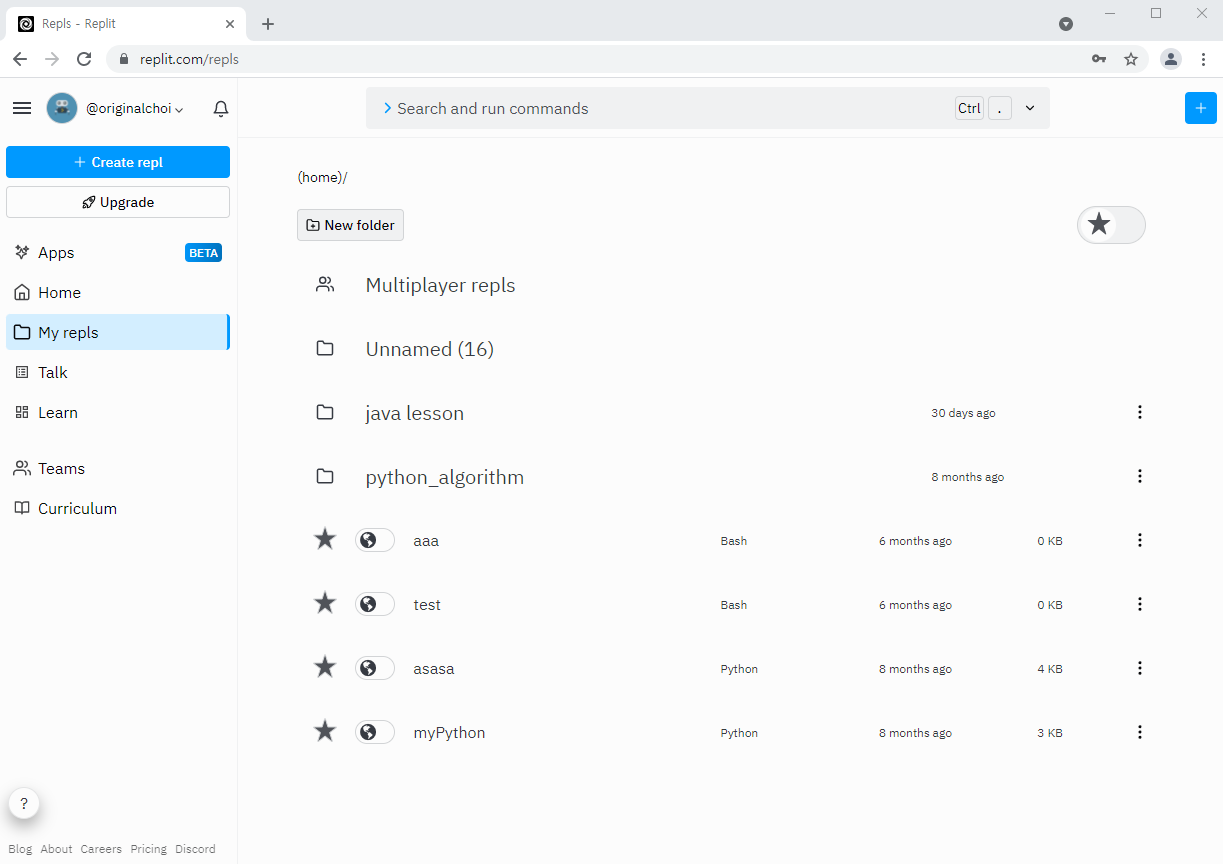Open the About footer link
The image size is (1223, 864).
[56, 849]
